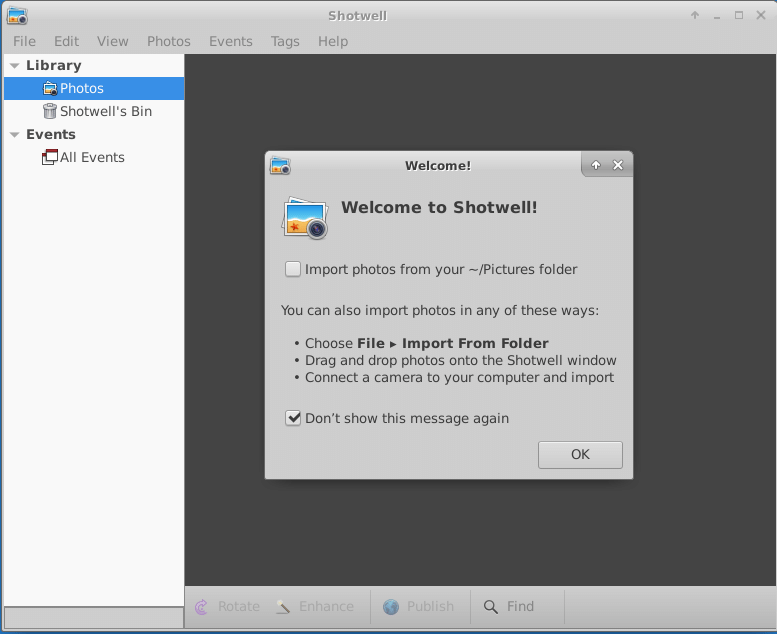Click the Welcome to Shotwell! heading

tap(439, 207)
